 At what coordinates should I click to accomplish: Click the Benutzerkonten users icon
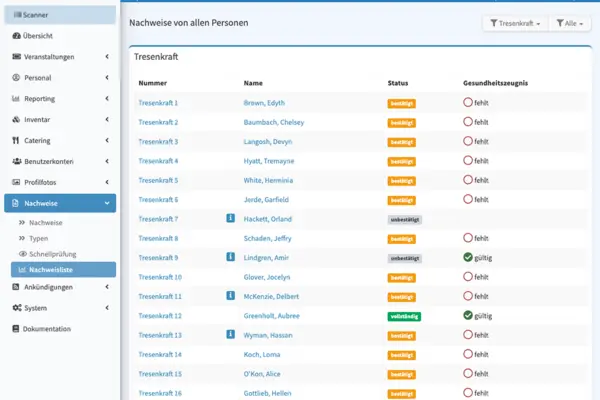[16, 161]
